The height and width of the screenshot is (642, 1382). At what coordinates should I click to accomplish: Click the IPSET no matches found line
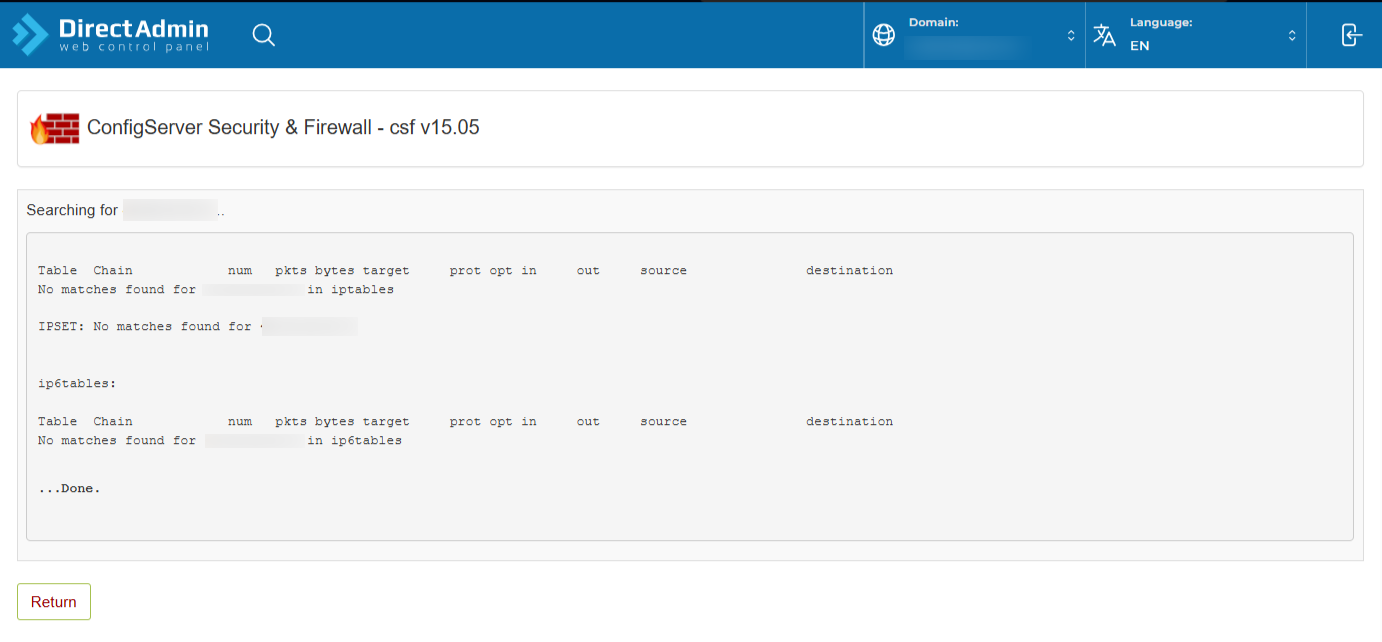145,327
